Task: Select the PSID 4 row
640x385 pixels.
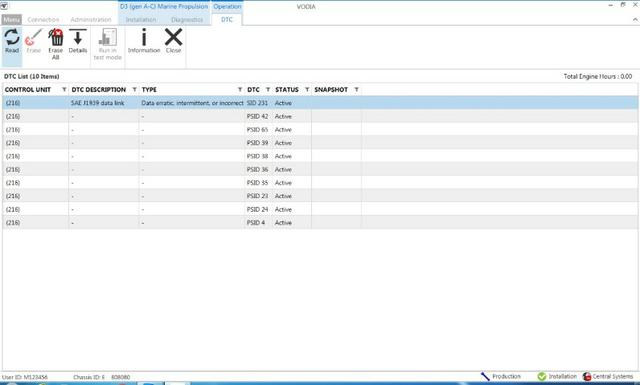Action: [320, 223]
